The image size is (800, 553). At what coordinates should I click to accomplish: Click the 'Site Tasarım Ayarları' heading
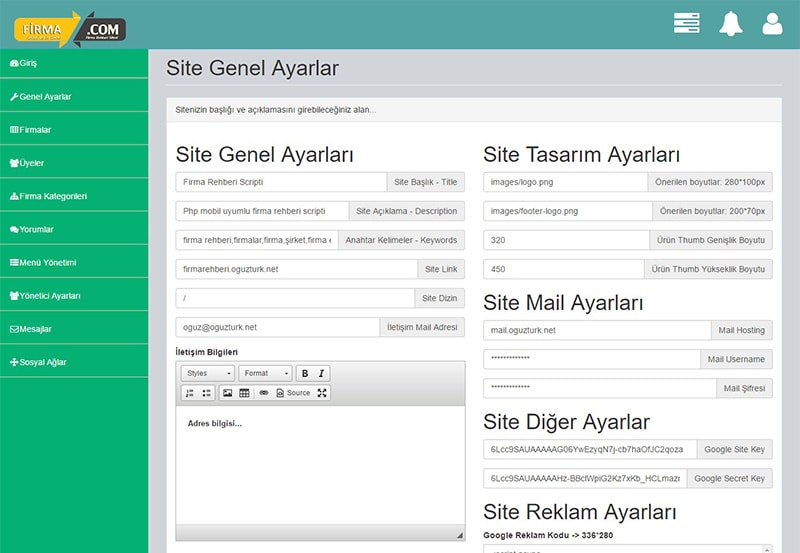[x=582, y=155]
